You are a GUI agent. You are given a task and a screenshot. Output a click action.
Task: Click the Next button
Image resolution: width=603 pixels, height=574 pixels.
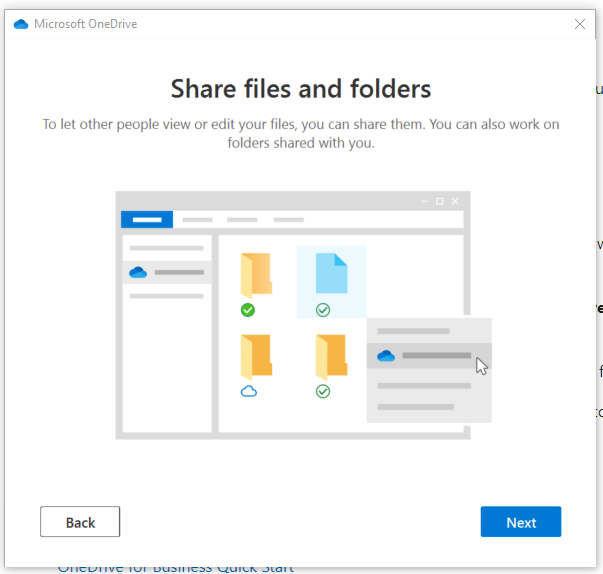click(x=521, y=522)
